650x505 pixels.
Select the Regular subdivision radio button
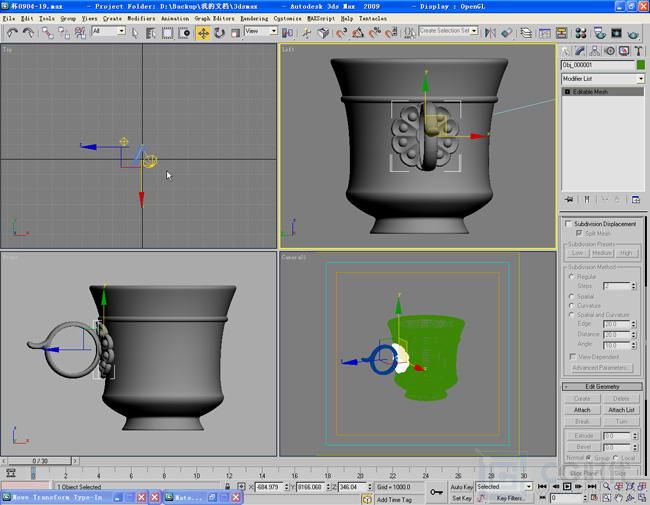pyautogui.click(x=571, y=277)
